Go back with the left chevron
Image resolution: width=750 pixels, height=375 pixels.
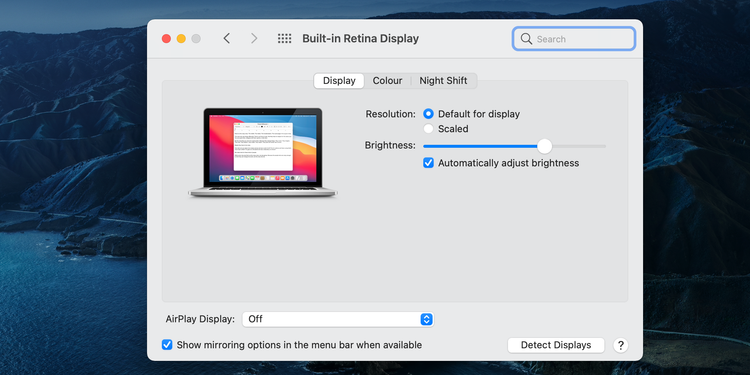coord(227,39)
